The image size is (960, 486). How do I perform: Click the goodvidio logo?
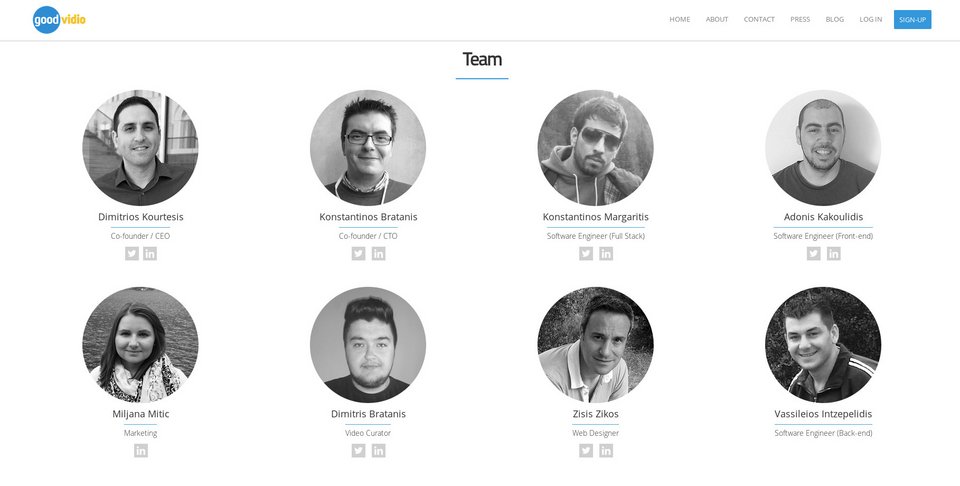[59, 20]
